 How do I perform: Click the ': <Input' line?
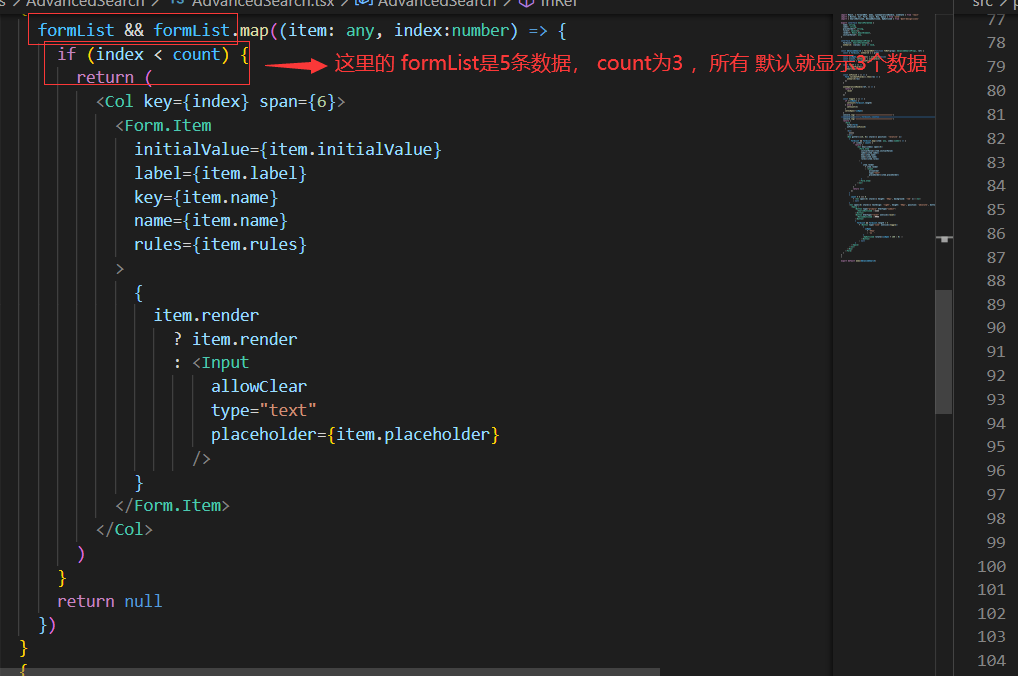(211, 363)
